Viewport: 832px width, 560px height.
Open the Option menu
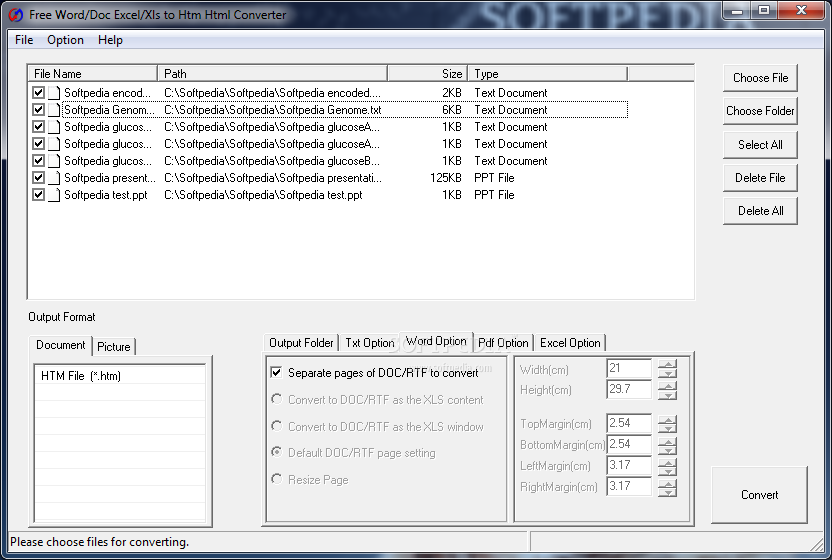click(x=65, y=40)
